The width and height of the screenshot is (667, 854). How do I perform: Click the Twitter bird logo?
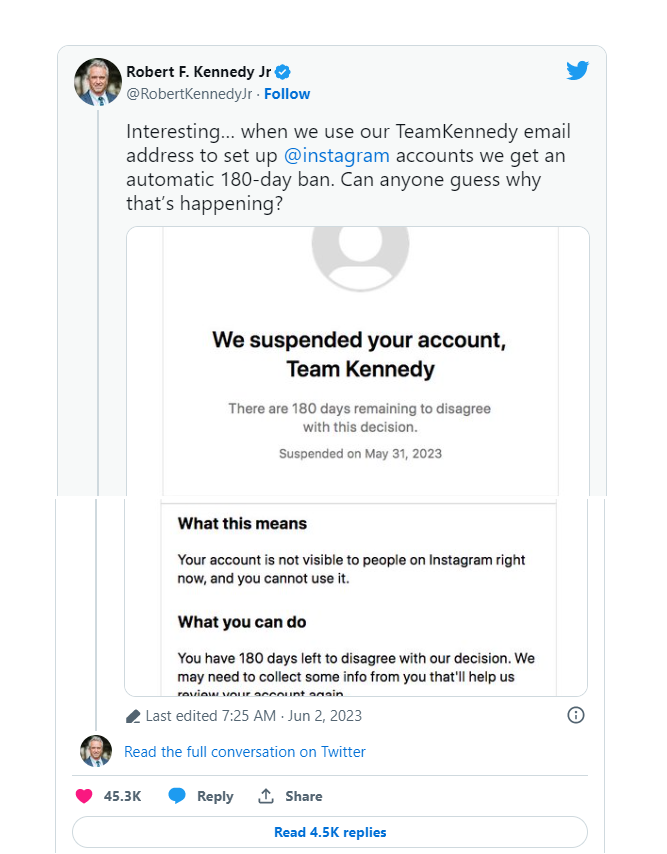tap(577, 71)
